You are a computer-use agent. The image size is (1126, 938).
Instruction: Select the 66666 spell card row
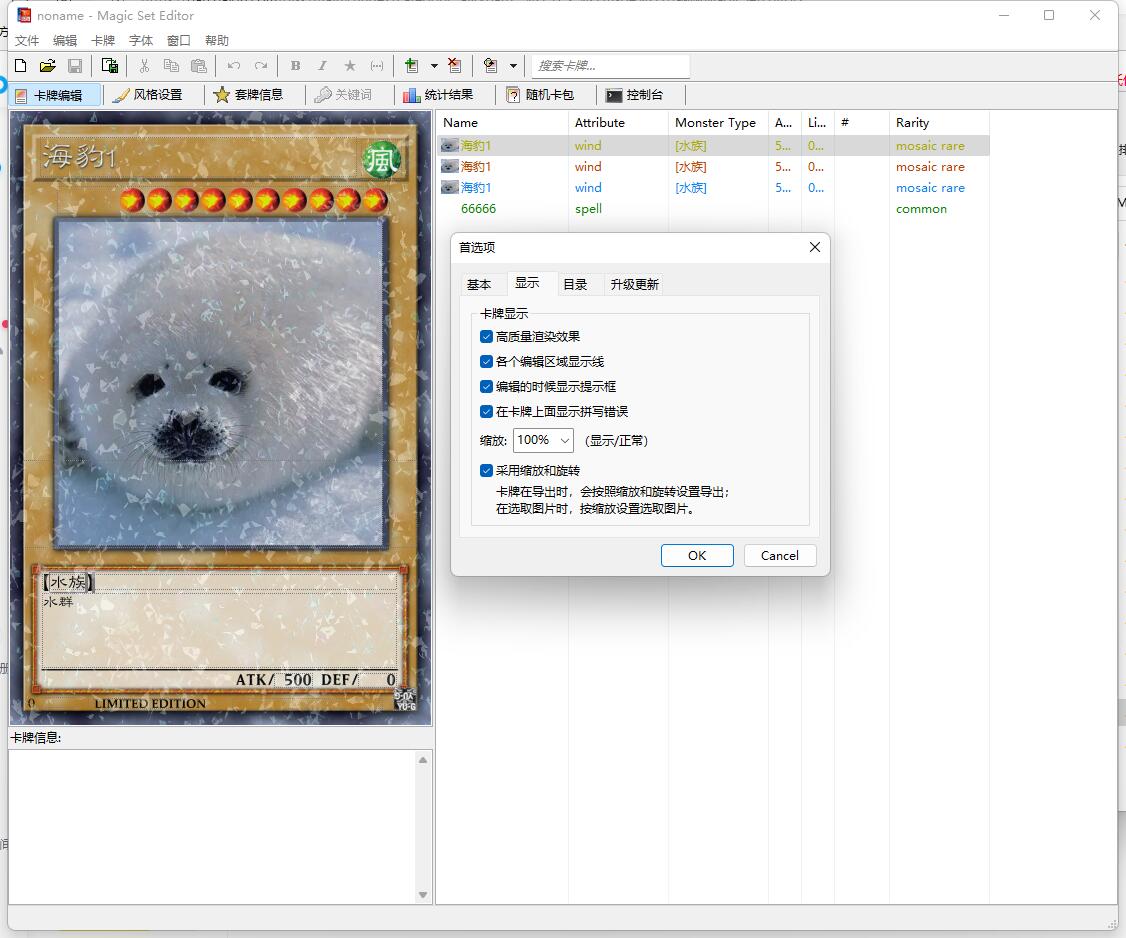[x=713, y=209]
